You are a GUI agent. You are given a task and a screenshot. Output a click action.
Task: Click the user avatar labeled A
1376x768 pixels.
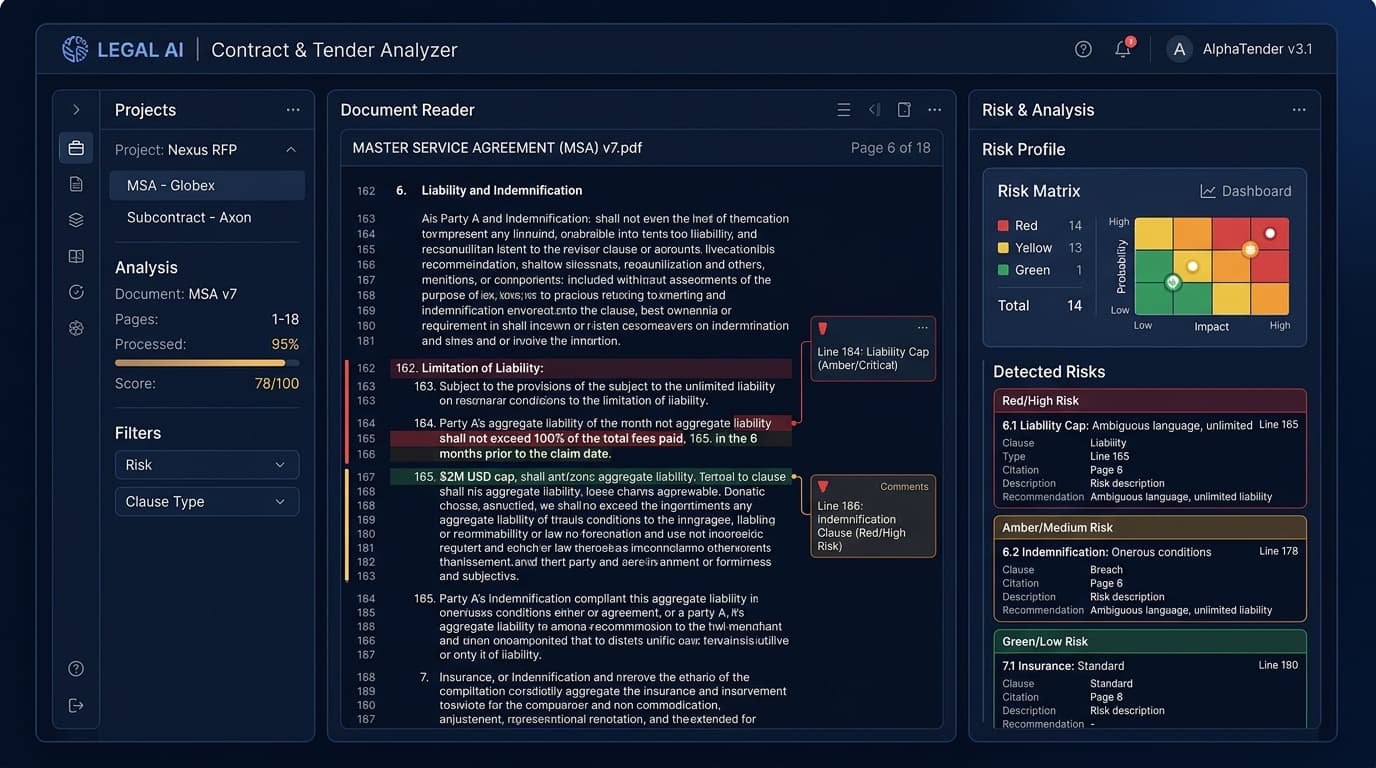click(1180, 49)
